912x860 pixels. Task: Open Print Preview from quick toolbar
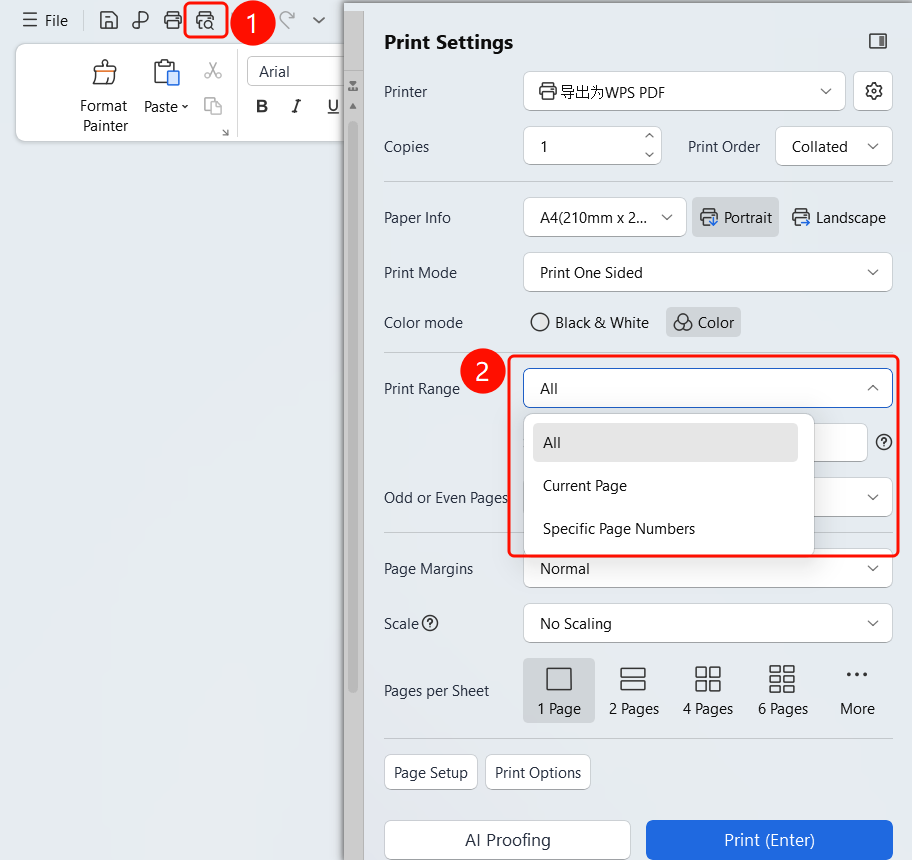tap(205, 20)
